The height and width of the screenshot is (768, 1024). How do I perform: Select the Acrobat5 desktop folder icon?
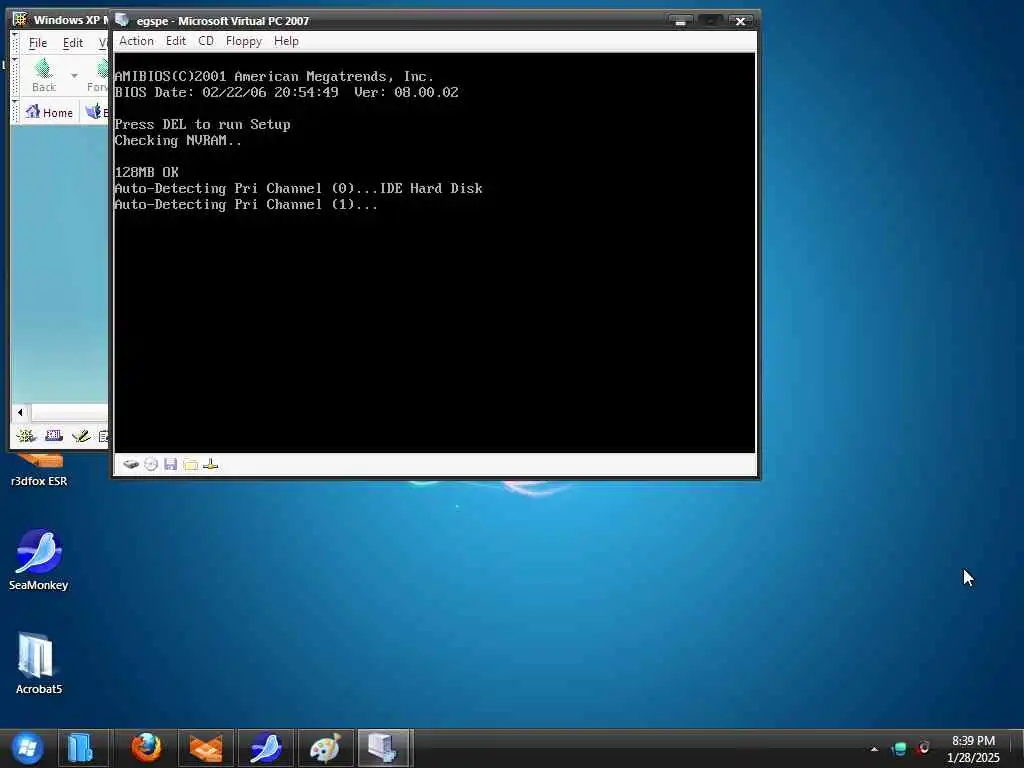[x=39, y=664]
